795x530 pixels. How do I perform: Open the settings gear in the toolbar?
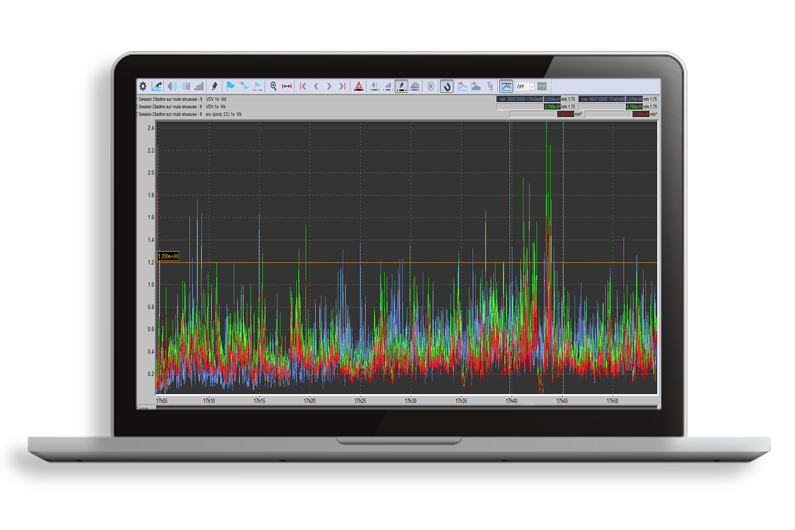click(x=143, y=87)
